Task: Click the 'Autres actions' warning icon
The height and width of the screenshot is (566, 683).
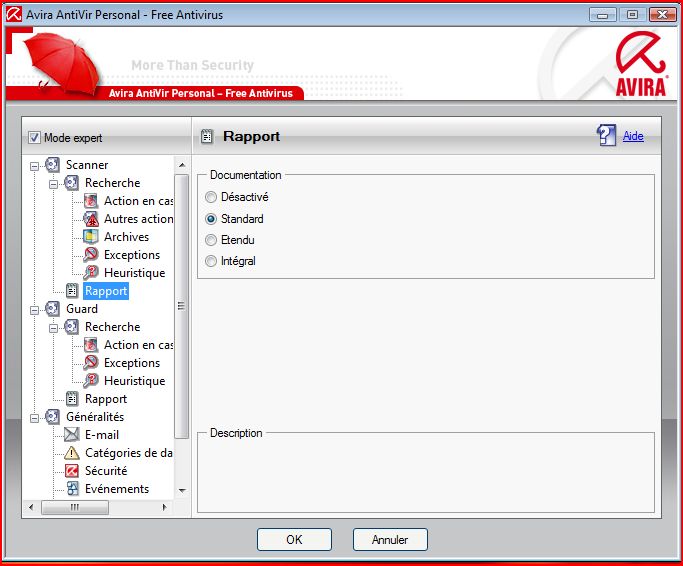Action: point(91,219)
